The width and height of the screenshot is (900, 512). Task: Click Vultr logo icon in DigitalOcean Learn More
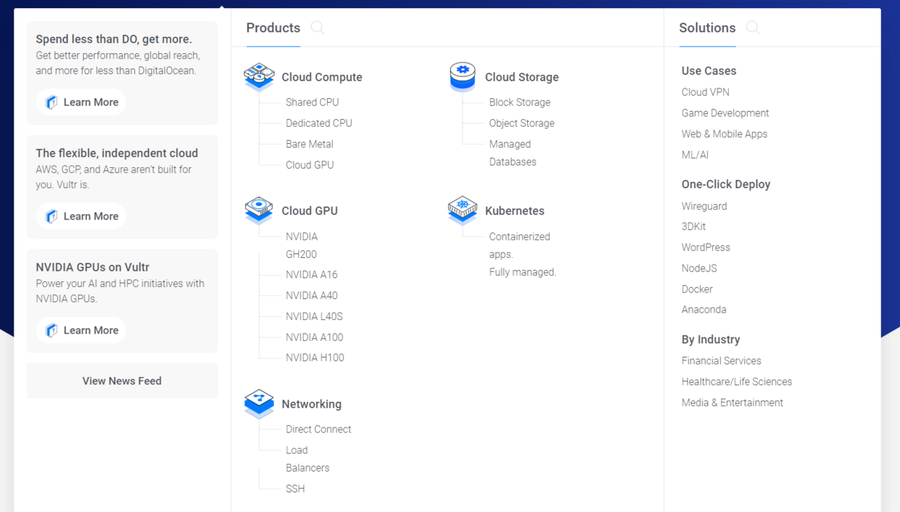point(52,102)
